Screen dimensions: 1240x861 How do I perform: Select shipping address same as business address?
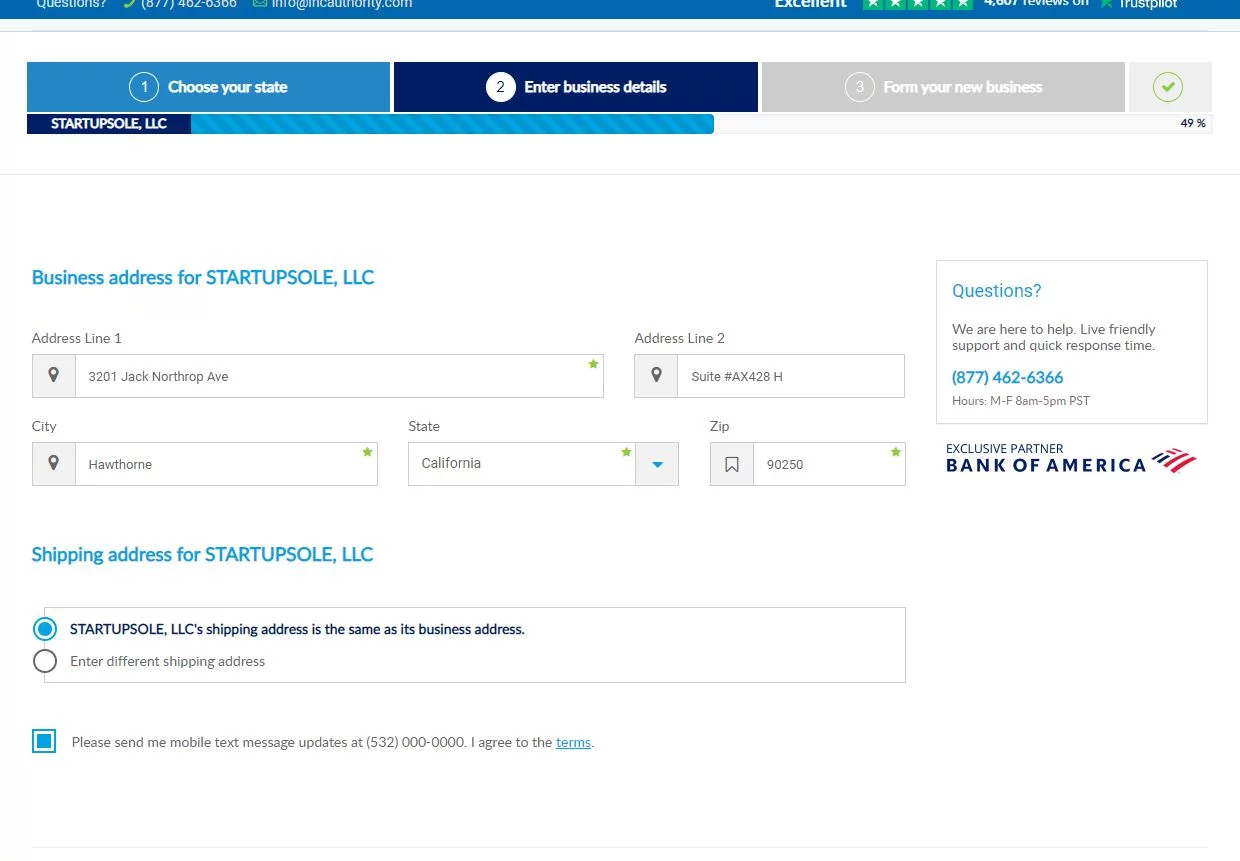(45, 629)
